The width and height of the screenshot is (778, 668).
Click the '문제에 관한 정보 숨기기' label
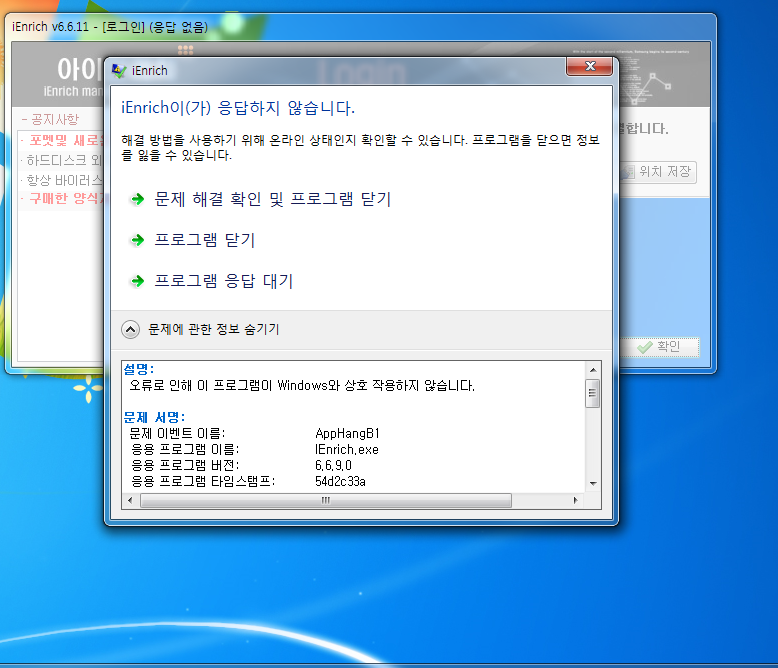pos(213,328)
